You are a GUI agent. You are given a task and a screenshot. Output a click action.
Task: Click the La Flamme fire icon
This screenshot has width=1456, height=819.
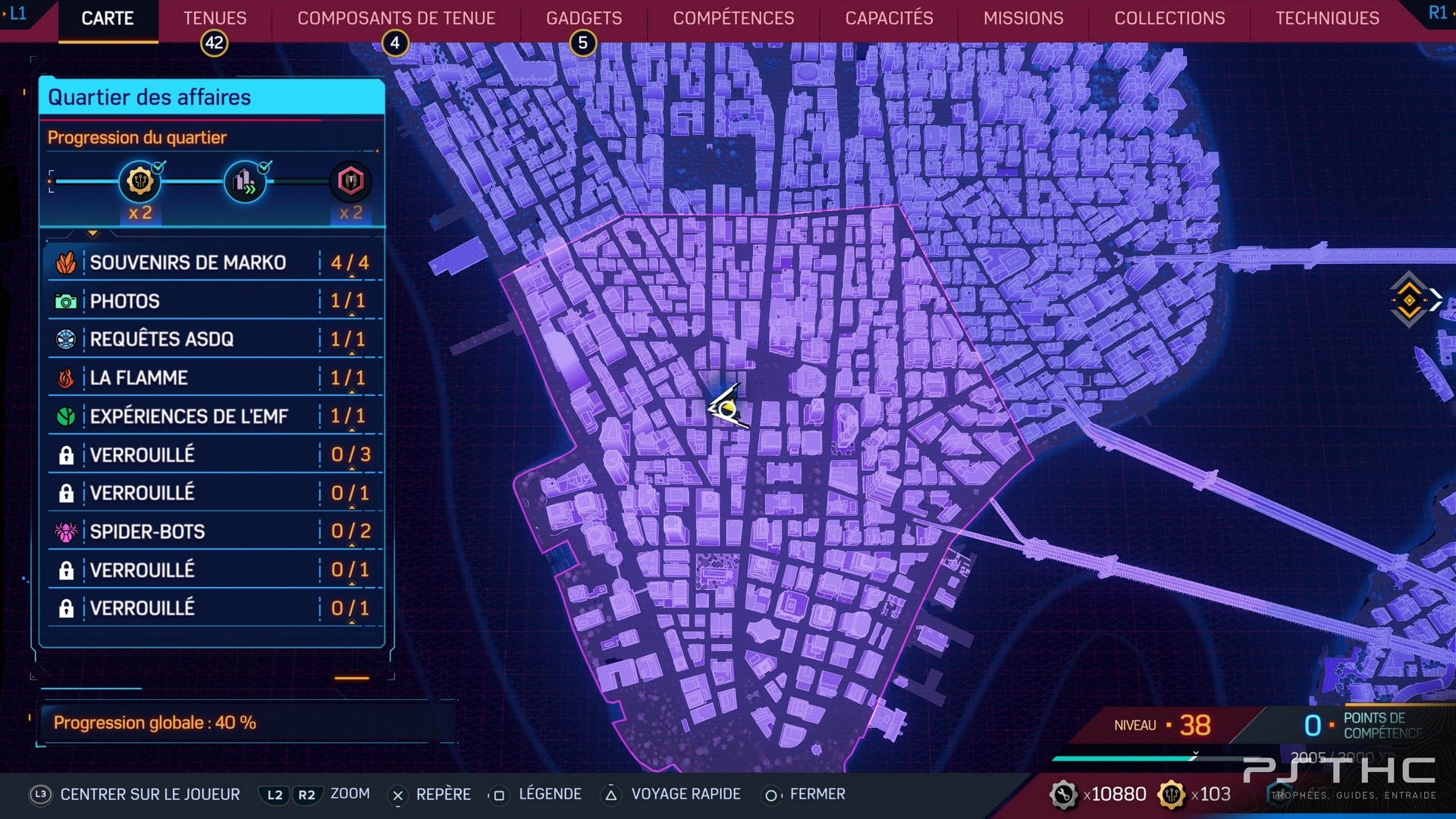[66, 378]
